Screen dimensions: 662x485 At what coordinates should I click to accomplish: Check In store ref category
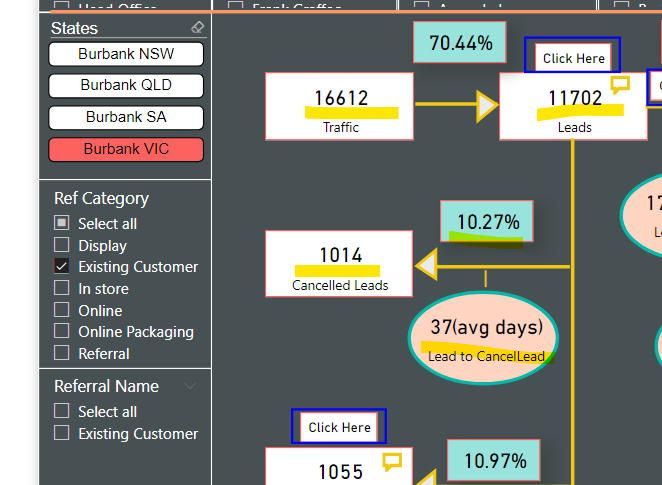click(x=62, y=288)
